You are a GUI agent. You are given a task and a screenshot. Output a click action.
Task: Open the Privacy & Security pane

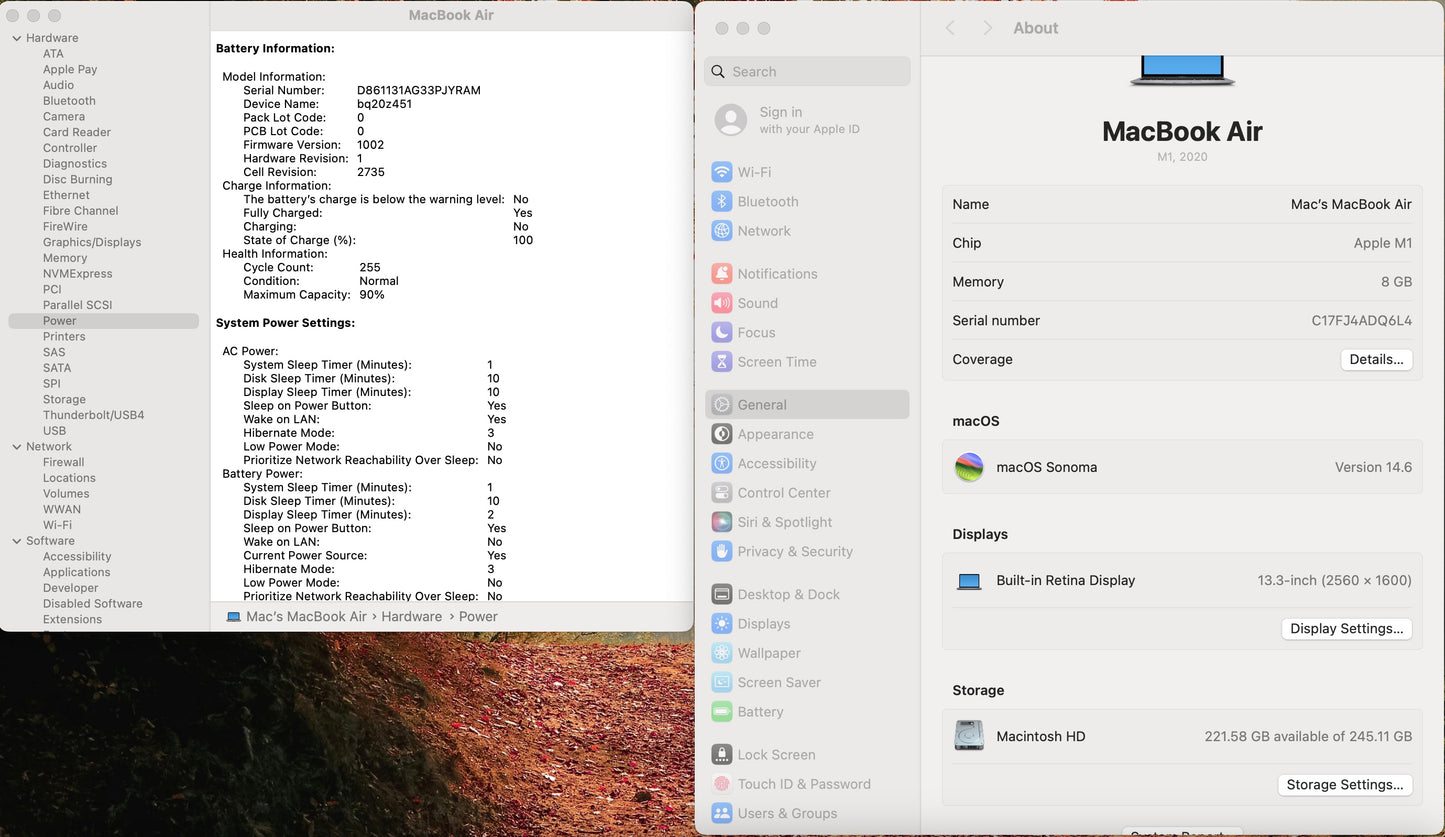click(x=794, y=551)
